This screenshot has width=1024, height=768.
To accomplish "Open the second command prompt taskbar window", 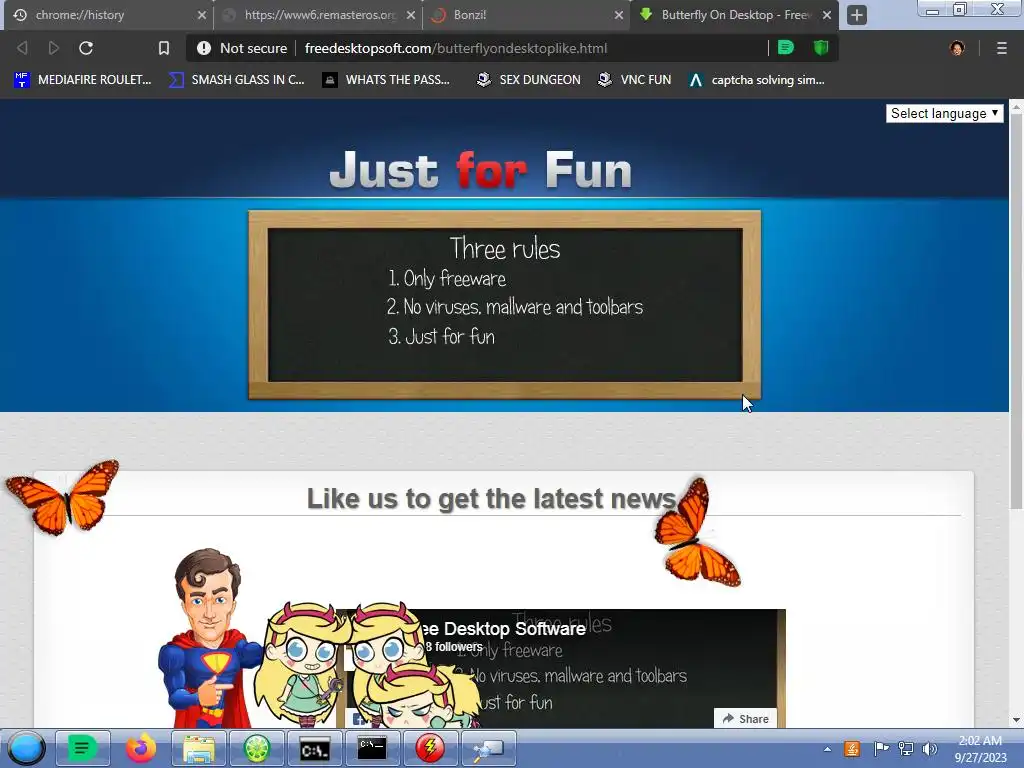I will click(x=372, y=748).
